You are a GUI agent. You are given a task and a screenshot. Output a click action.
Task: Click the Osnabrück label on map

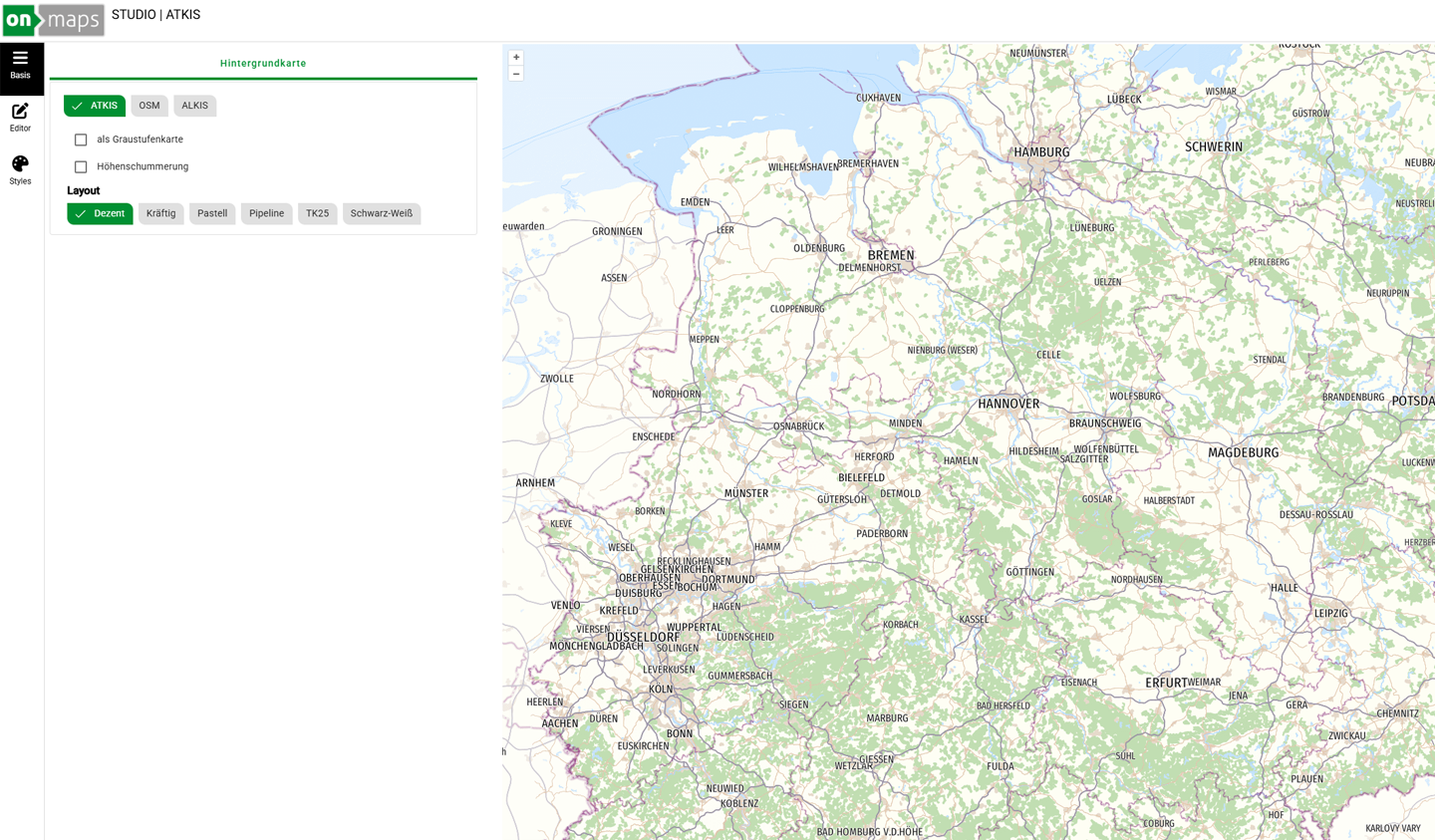(799, 426)
